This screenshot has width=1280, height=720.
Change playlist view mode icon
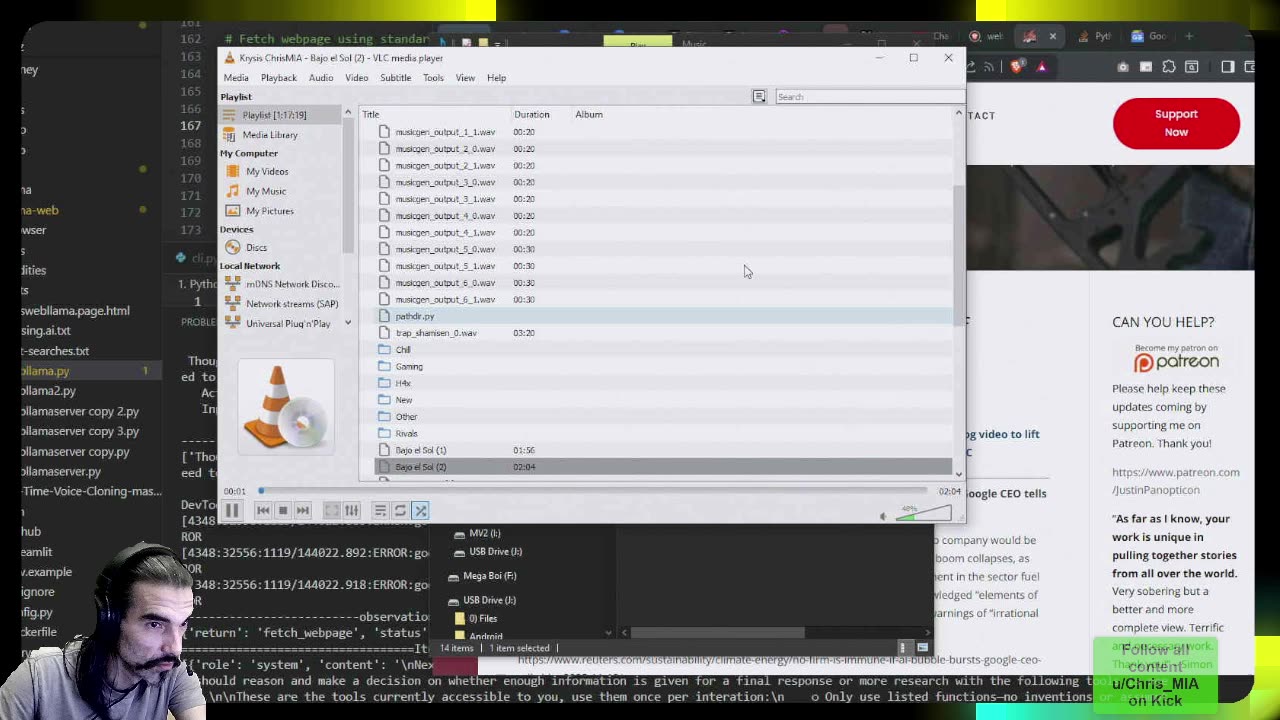point(759,97)
